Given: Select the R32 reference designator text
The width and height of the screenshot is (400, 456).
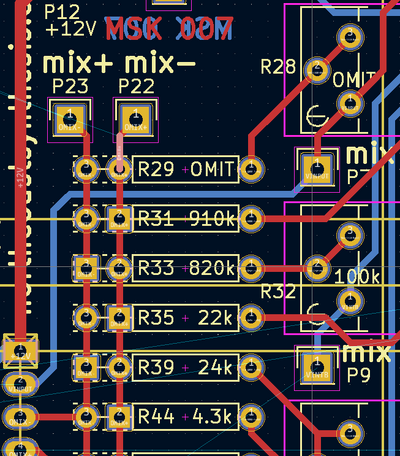Looking at the screenshot, I should click(278, 292).
